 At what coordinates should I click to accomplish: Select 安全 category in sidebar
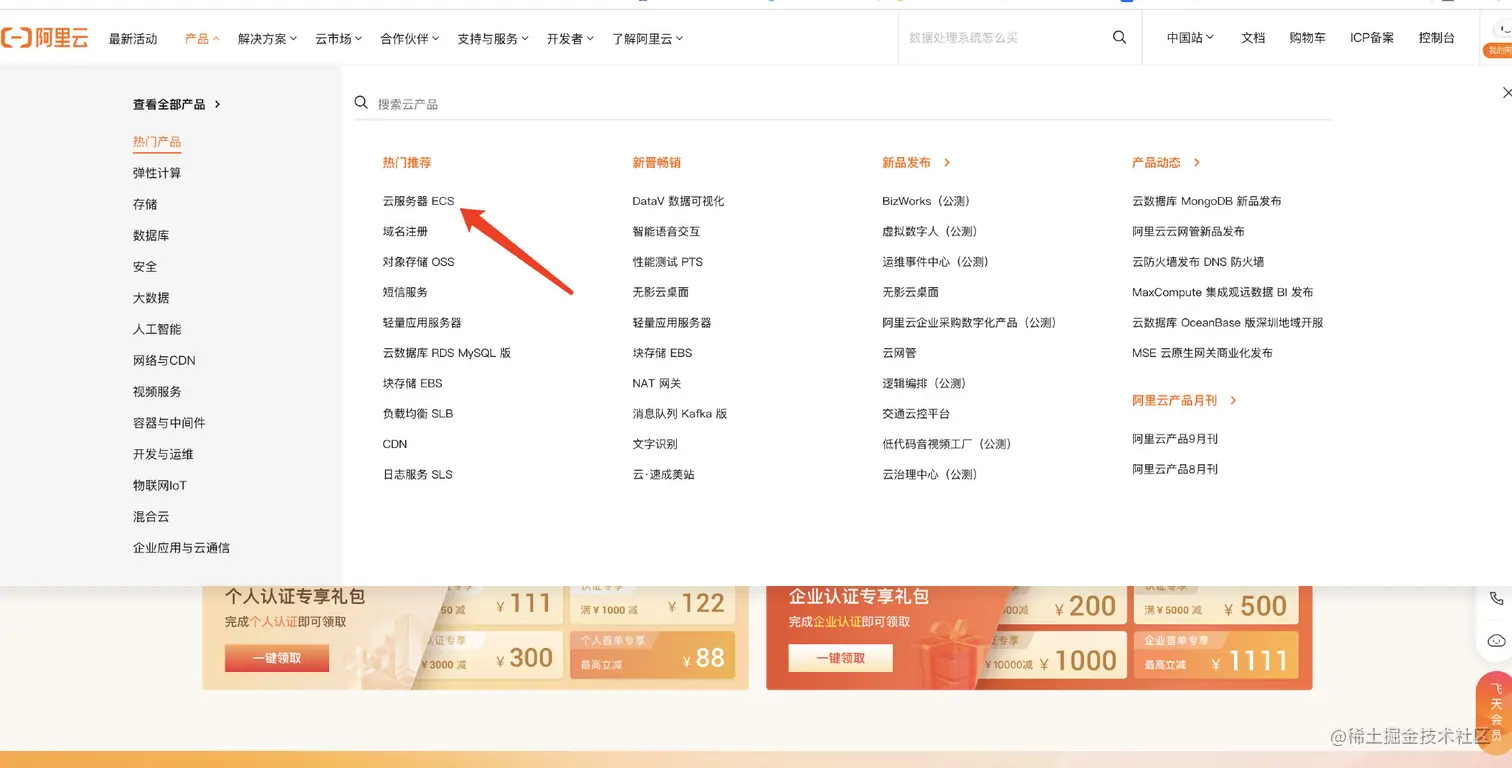click(x=145, y=266)
